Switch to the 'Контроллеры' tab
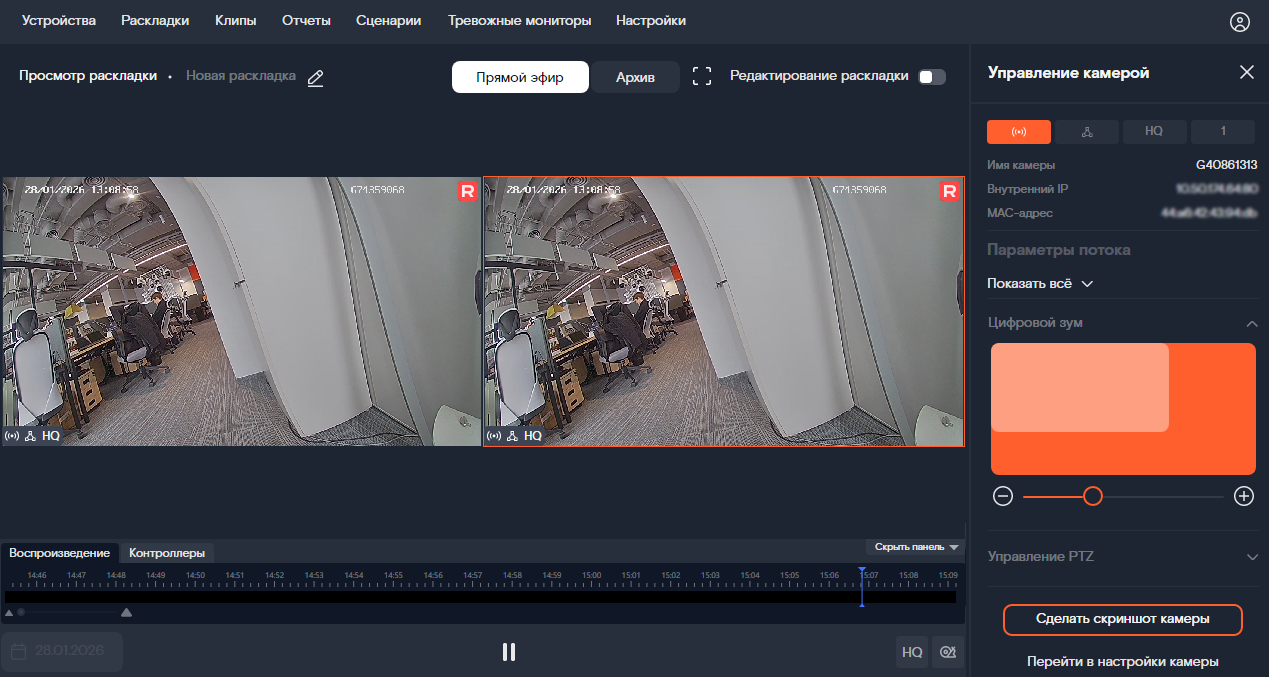Viewport: 1269px width, 677px height. tap(167, 553)
